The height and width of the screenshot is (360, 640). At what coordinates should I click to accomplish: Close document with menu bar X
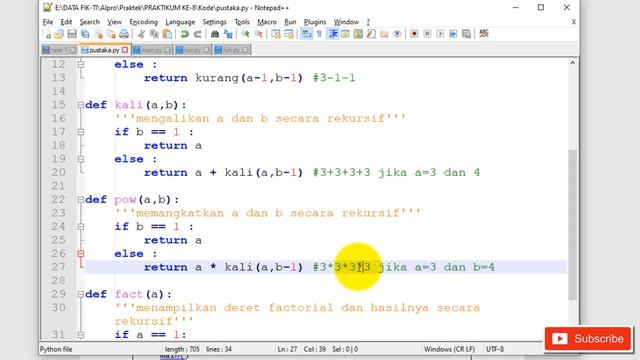pyautogui.click(x=573, y=22)
